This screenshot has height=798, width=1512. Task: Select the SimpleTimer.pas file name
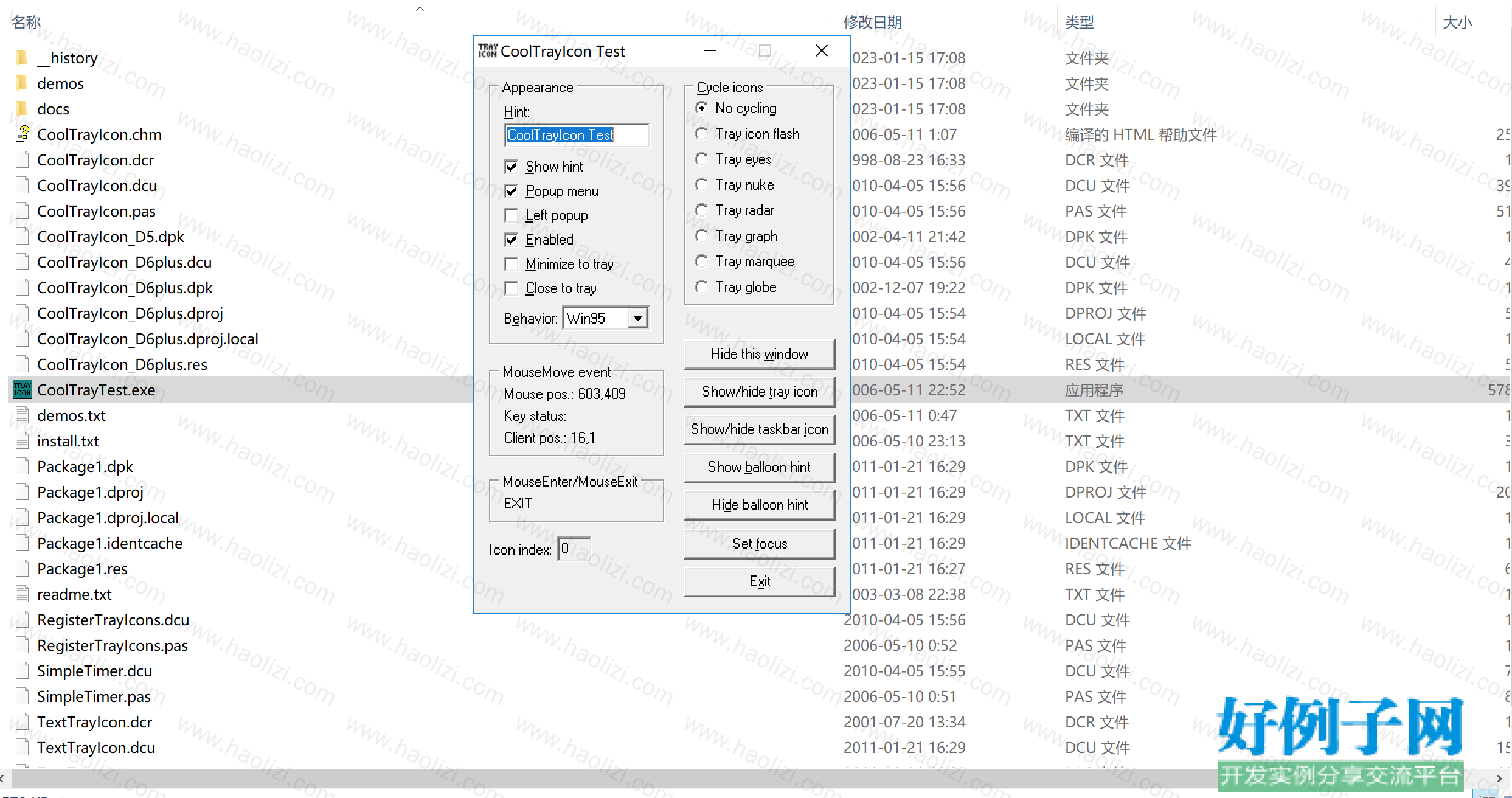click(x=94, y=696)
